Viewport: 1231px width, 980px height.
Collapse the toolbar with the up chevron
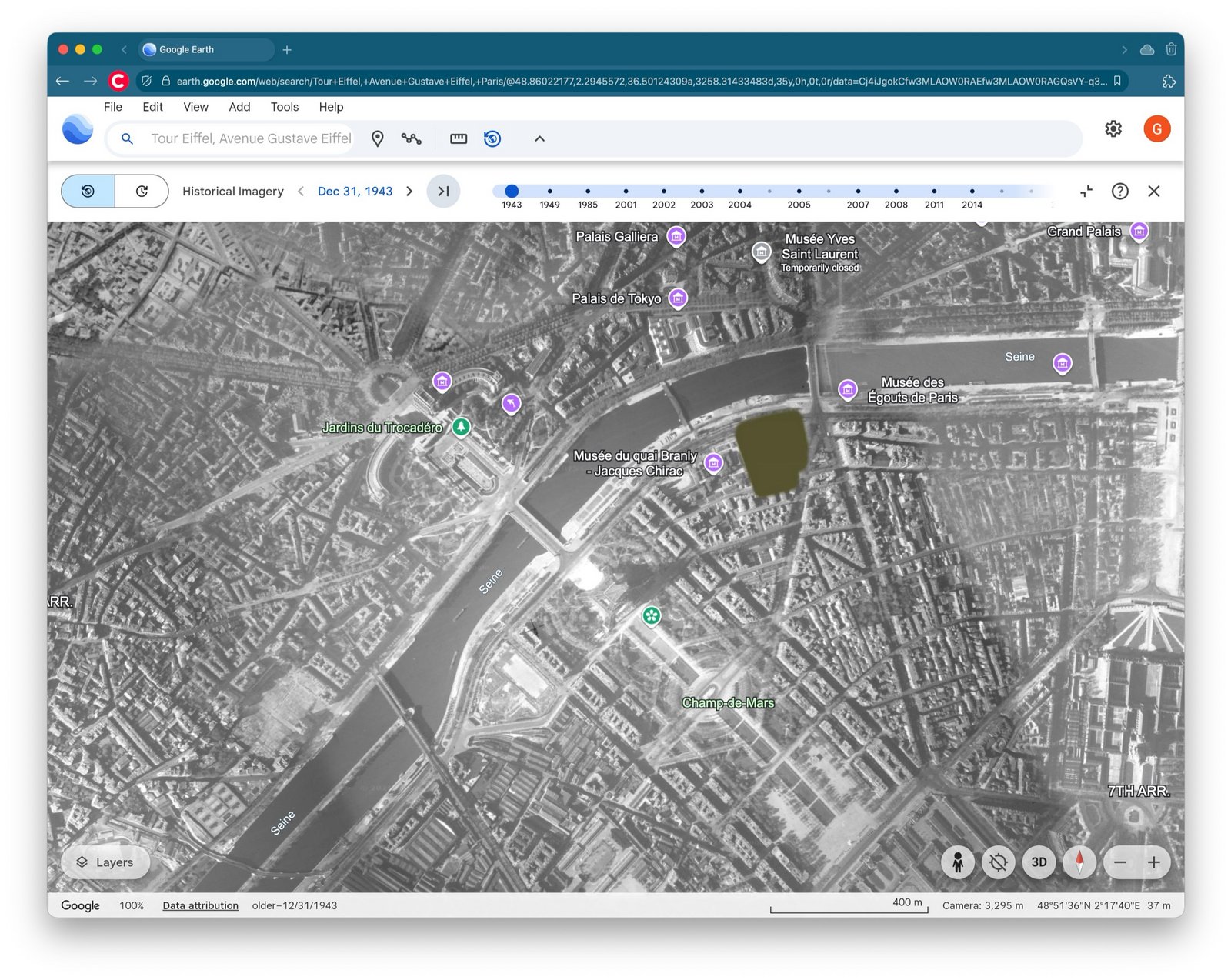[539, 138]
